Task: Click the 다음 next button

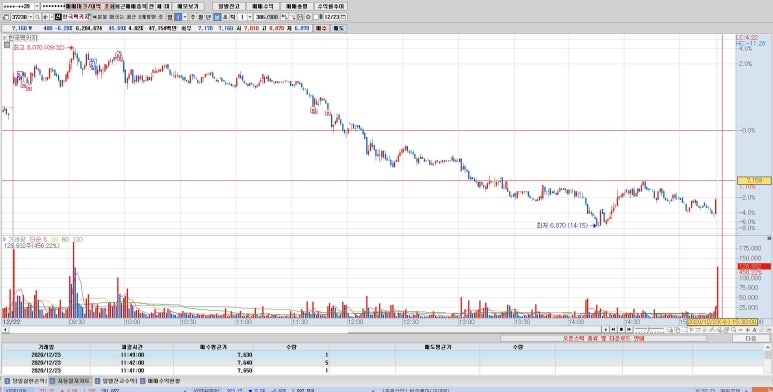Action: (x=751, y=338)
